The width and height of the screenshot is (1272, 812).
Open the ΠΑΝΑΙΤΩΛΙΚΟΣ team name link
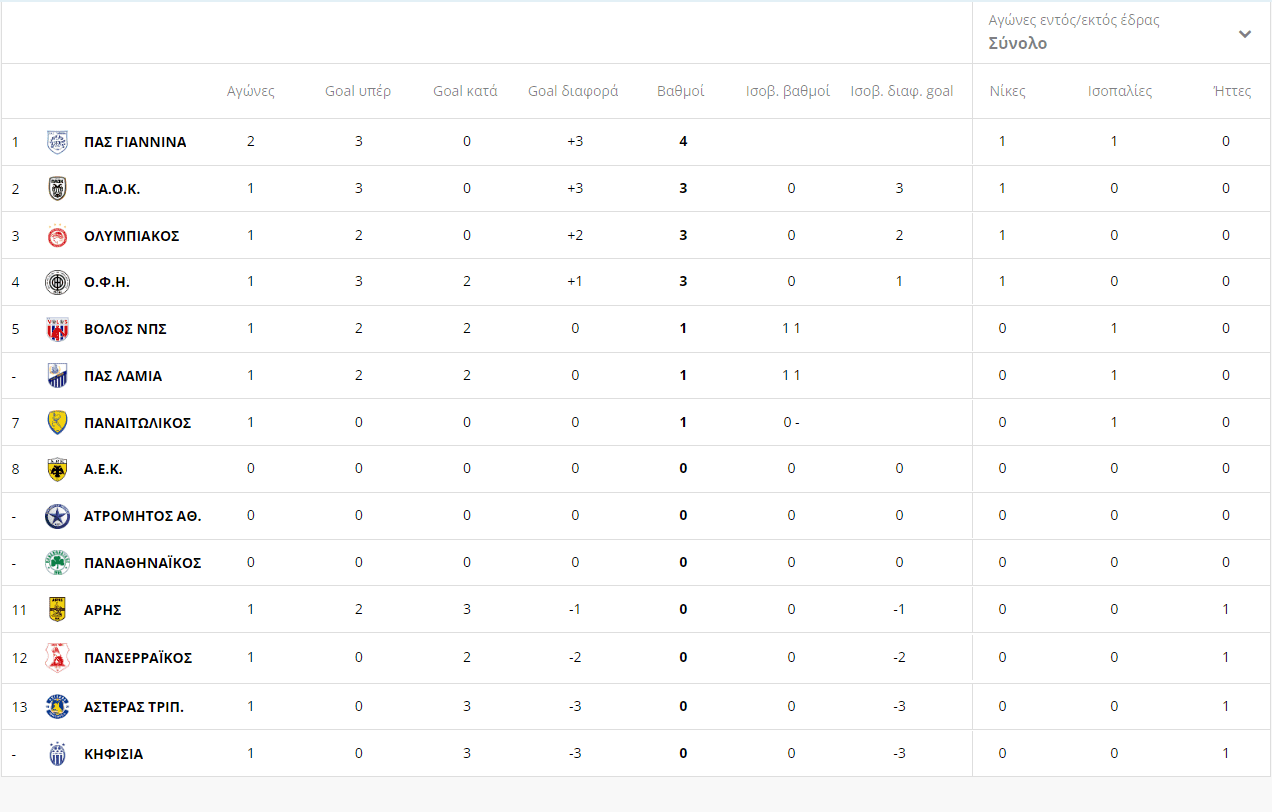point(137,423)
